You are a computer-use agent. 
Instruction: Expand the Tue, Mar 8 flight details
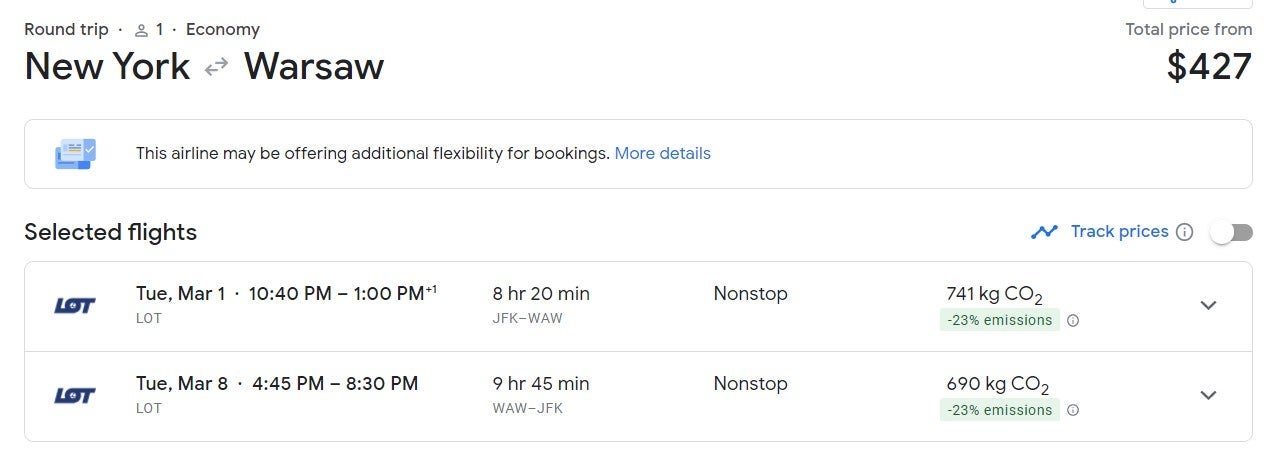(x=1208, y=395)
